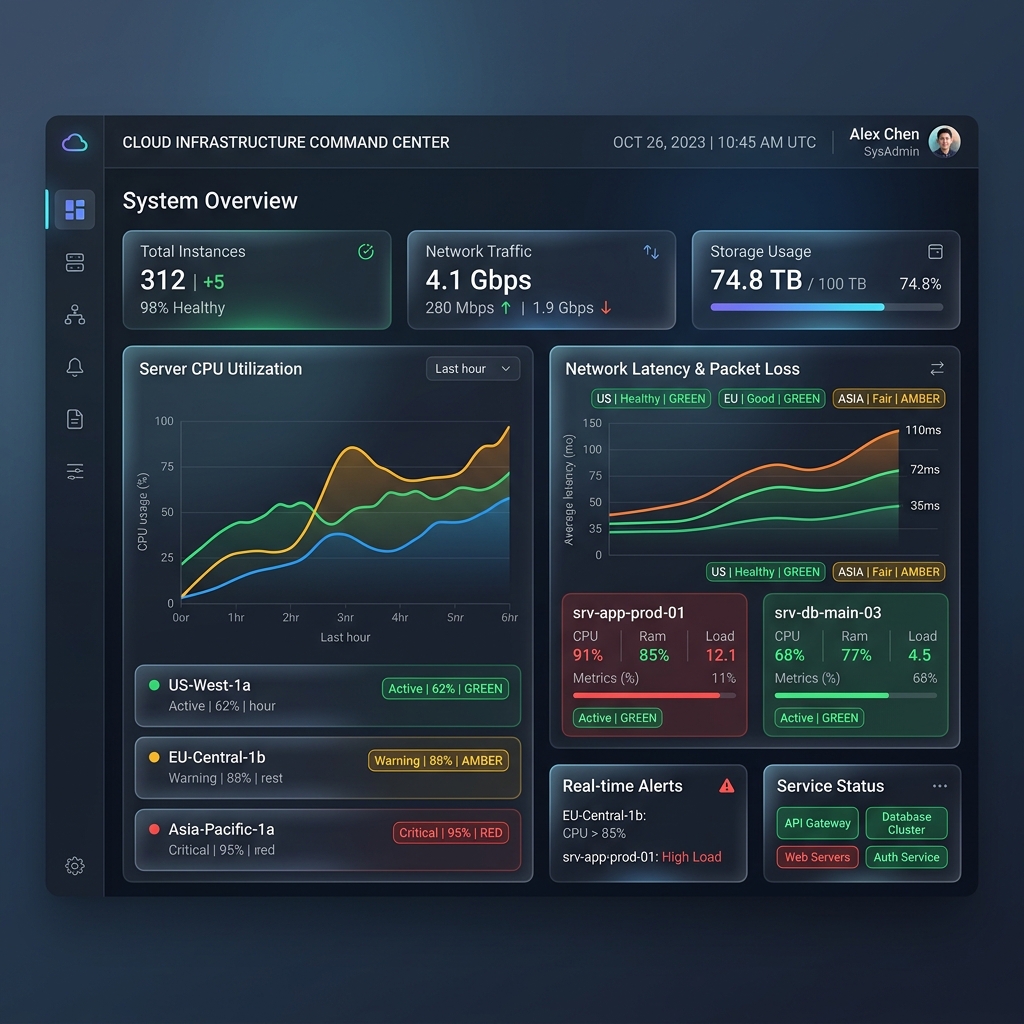This screenshot has width=1024, height=1024.
Task: Click the 35ms latency label
Action: click(925, 505)
